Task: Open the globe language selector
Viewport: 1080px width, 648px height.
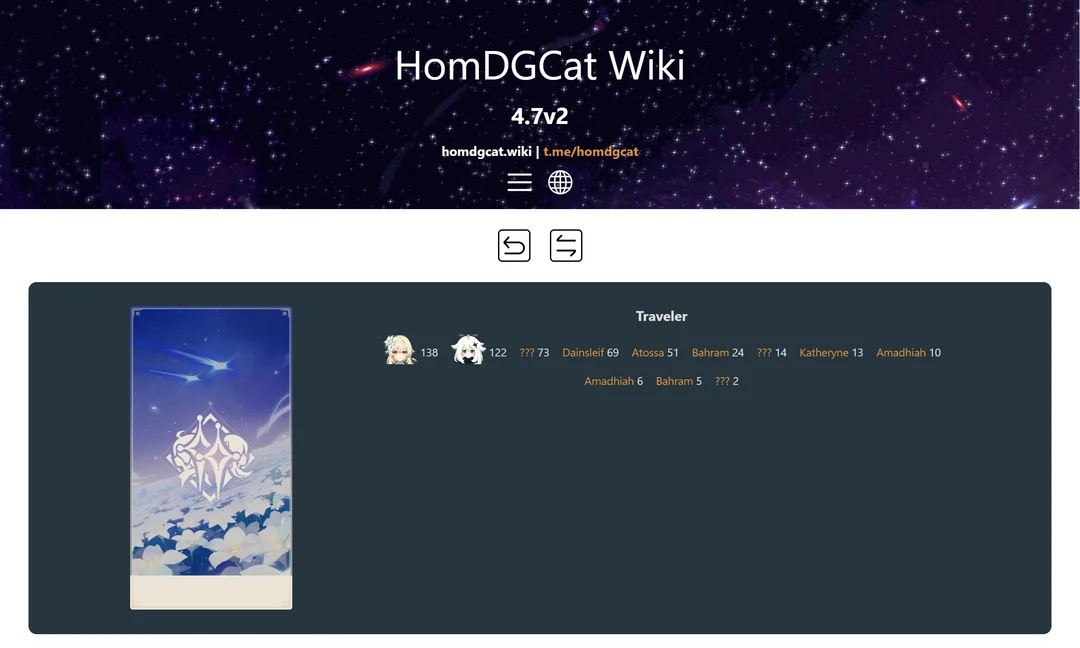Action: pyautogui.click(x=560, y=182)
